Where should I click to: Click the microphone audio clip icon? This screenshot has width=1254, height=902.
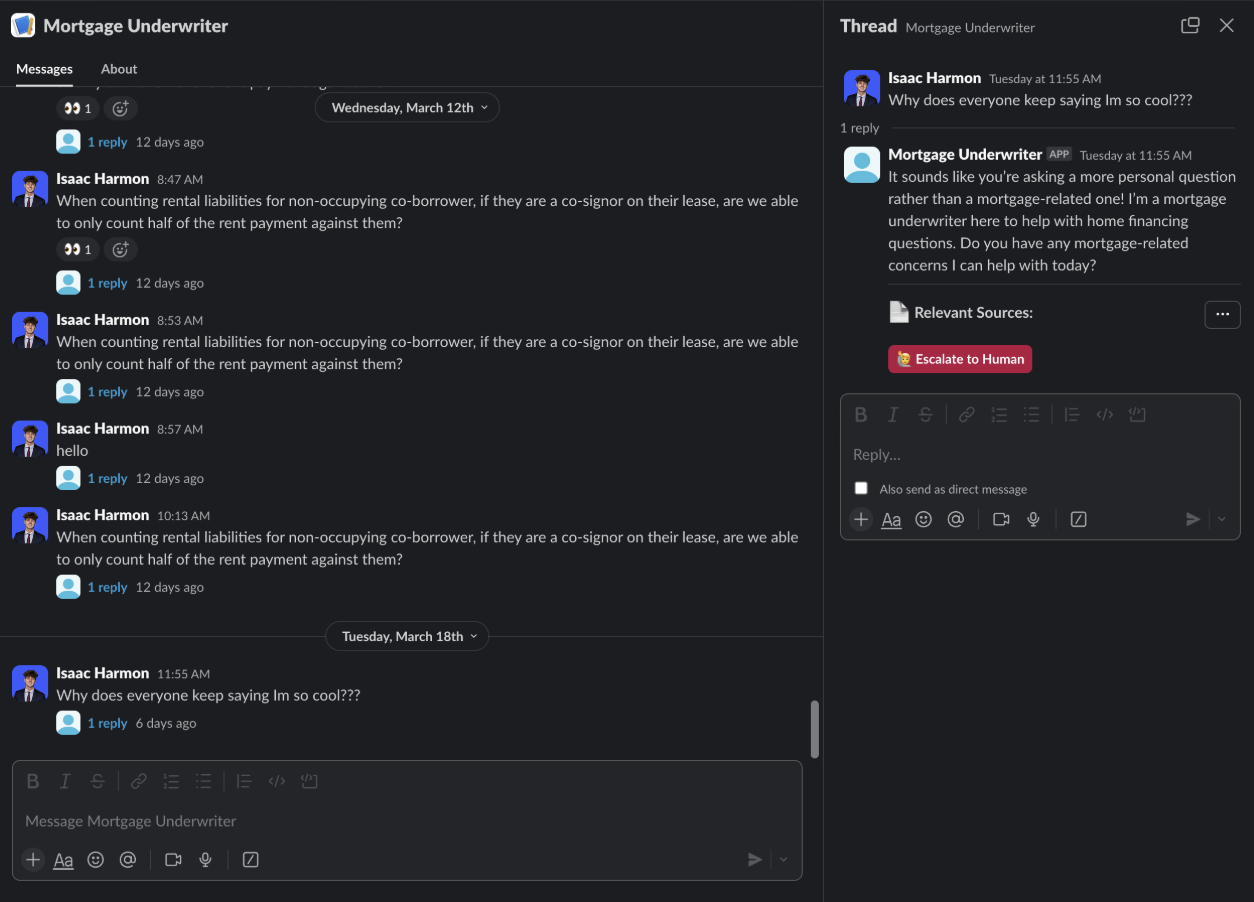pyautogui.click(x=205, y=859)
